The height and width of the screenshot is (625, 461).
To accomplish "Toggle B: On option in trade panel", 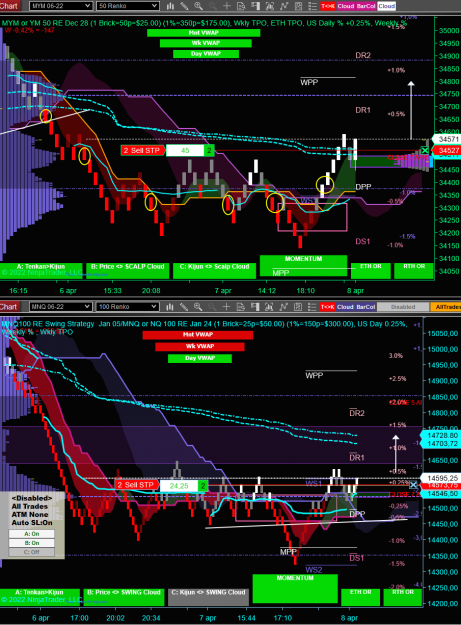I will click(31, 543).
